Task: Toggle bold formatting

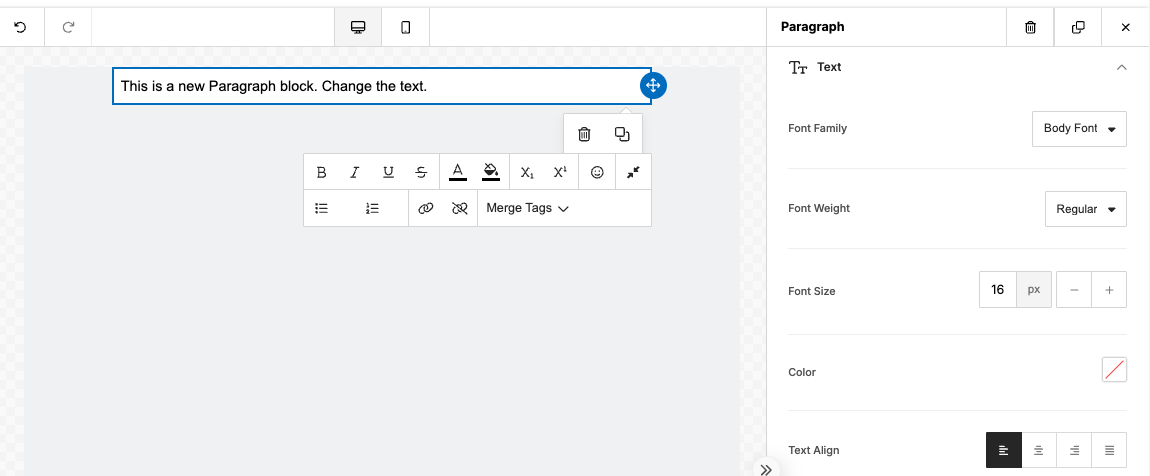Action: point(321,172)
